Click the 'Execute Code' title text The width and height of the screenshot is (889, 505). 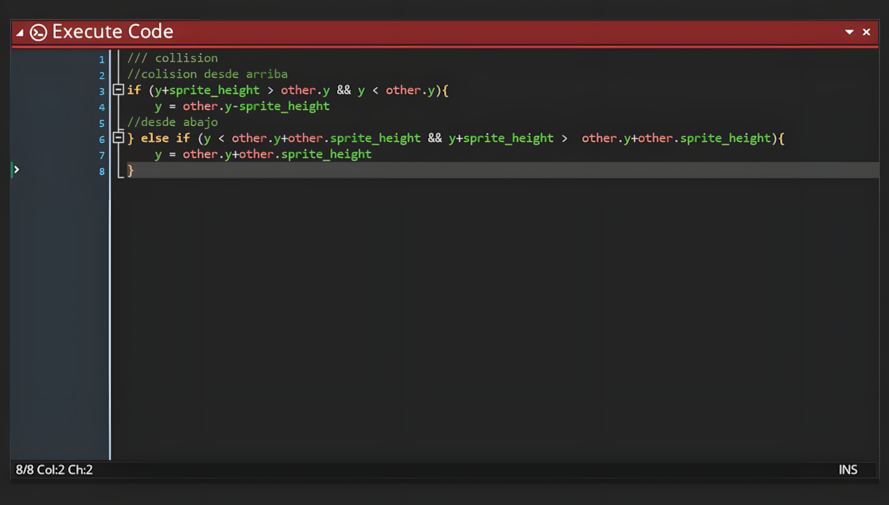coord(113,32)
